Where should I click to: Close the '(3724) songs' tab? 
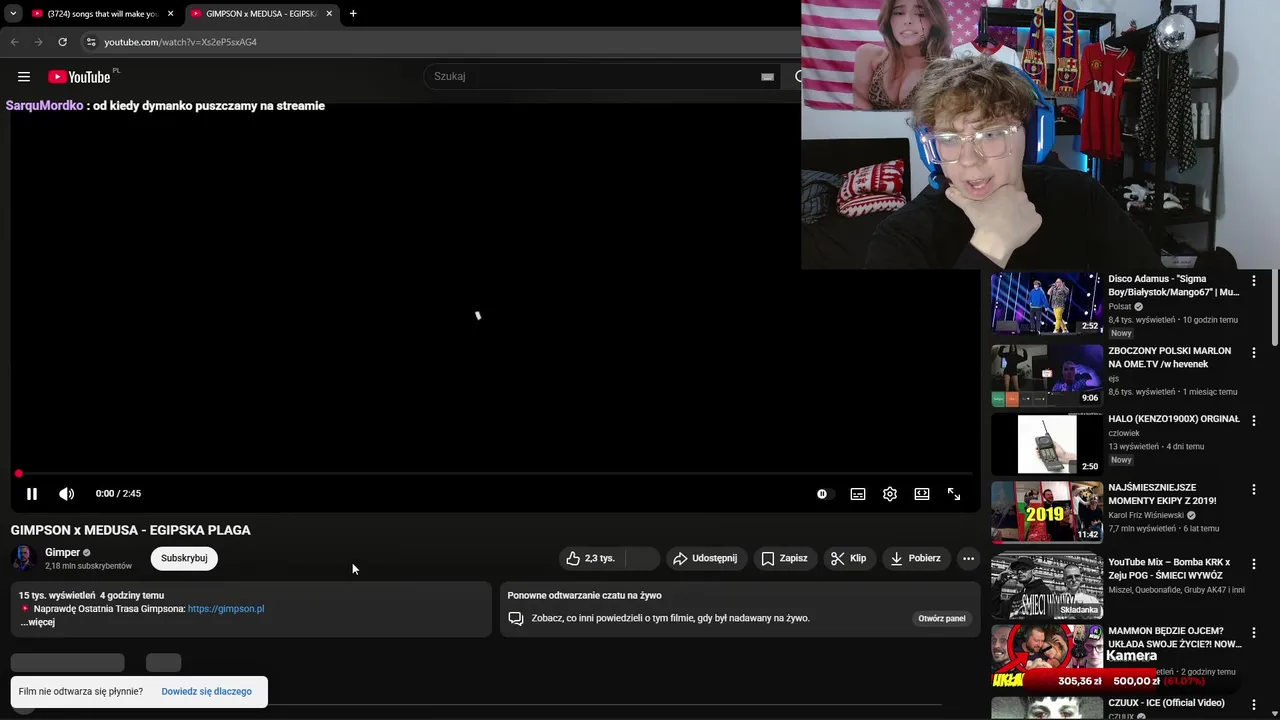170,14
